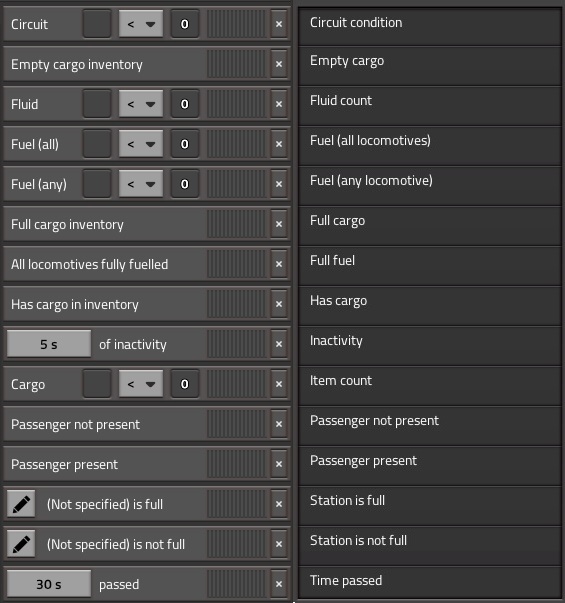The height and width of the screenshot is (603, 565).
Task: Choose Station is not full entry
Action: coord(430,545)
